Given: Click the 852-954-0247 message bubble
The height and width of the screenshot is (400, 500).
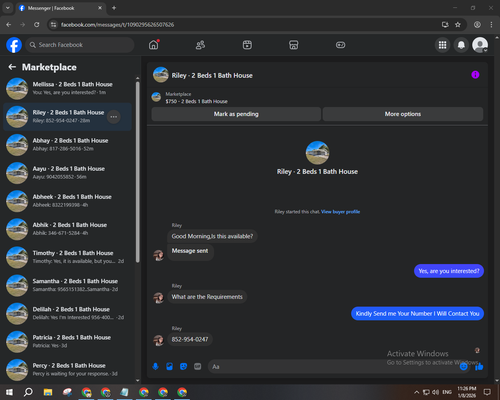Looking at the screenshot, I should pos(190,339).
